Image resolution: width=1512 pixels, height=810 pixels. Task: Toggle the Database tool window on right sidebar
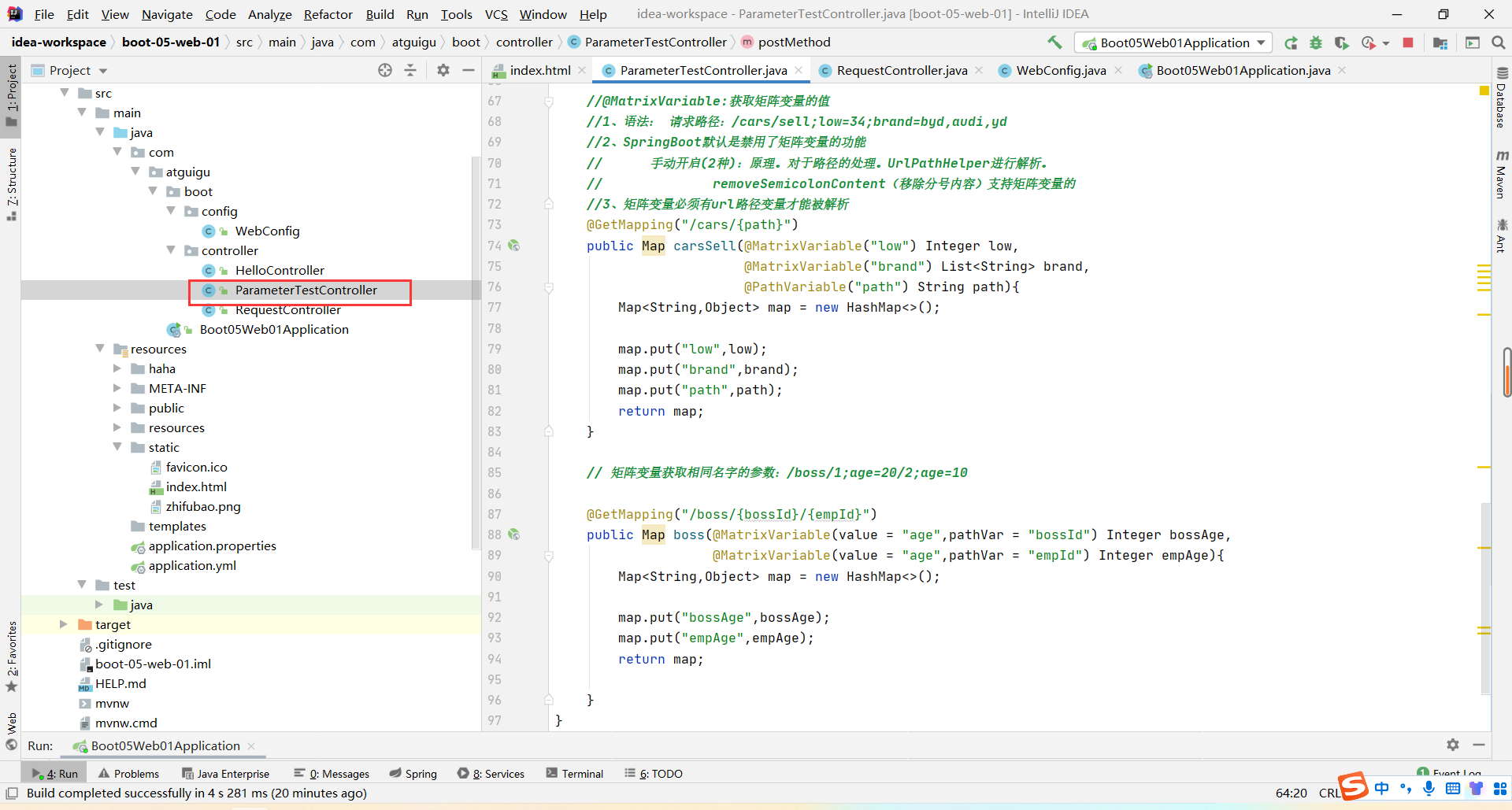point(1502,98)
